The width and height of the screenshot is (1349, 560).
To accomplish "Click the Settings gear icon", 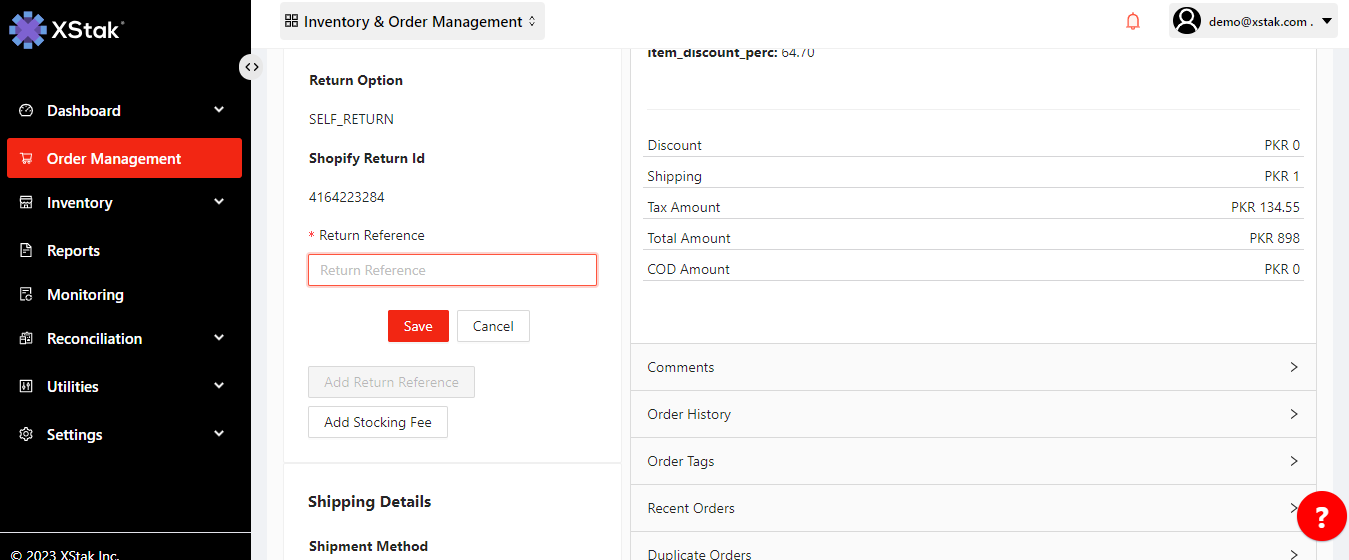I will point(27,435).
